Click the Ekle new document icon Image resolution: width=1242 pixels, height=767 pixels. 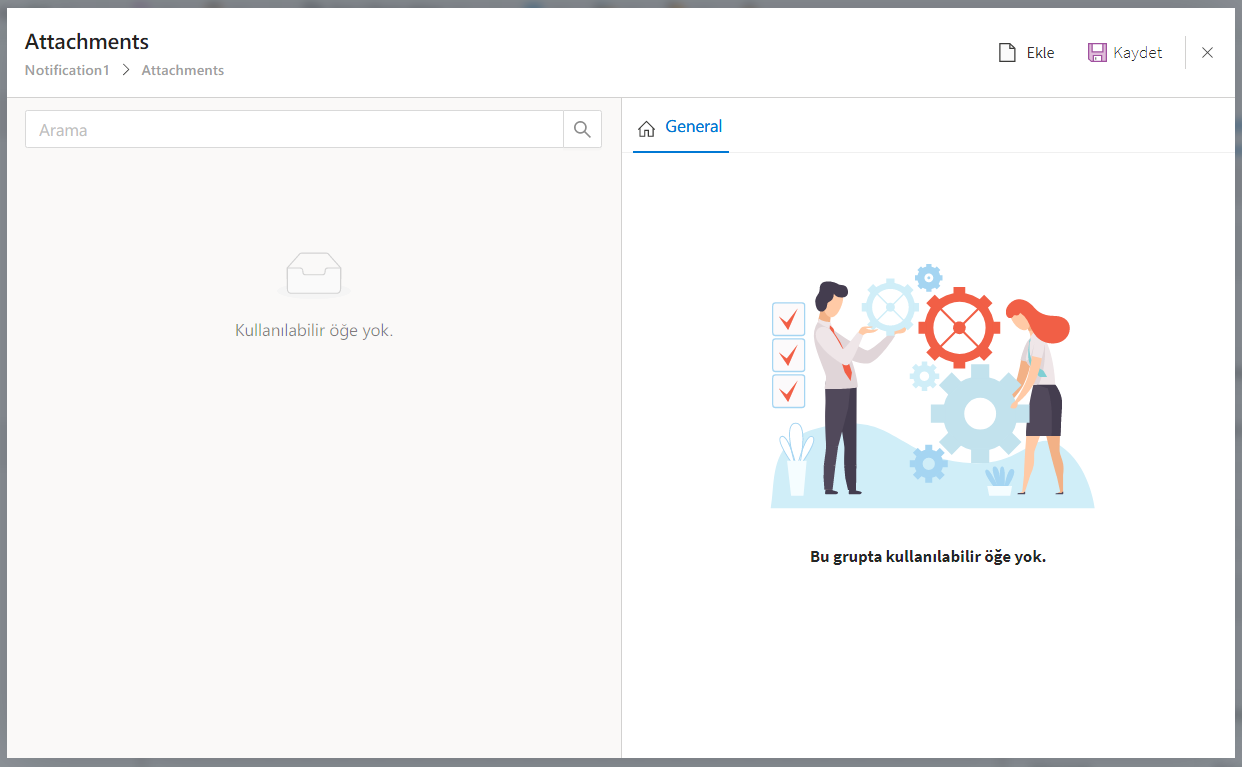point(1008,53)
